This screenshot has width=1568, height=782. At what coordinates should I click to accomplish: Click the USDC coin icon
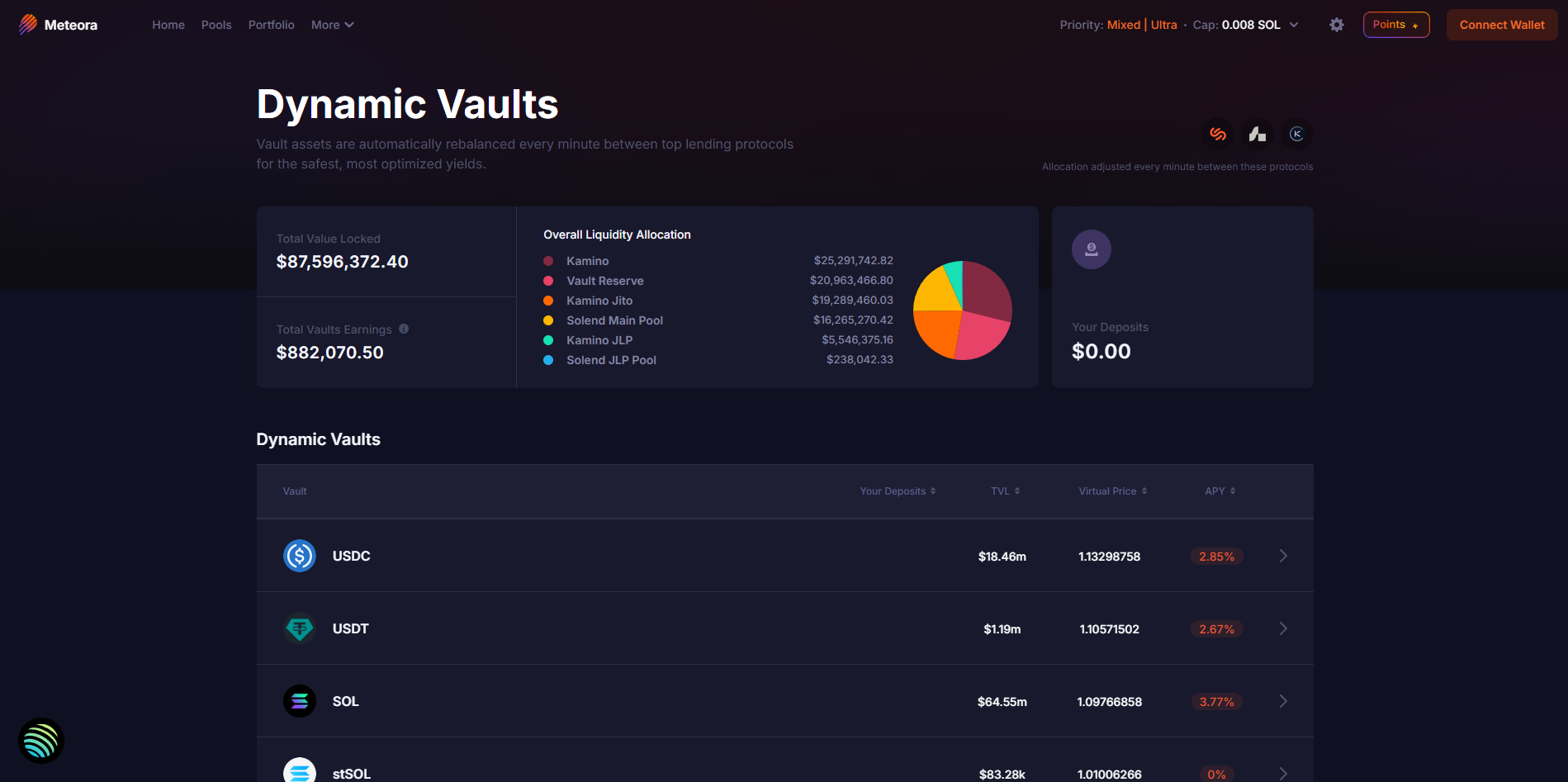pos(300,556)
